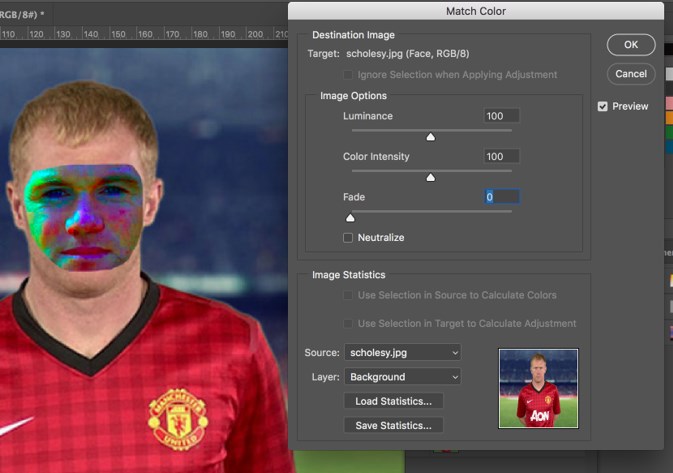Click Use Selection in Source checkbox
Image resolution: width=673 pixels, height=473 pixels.
point(348,295)
